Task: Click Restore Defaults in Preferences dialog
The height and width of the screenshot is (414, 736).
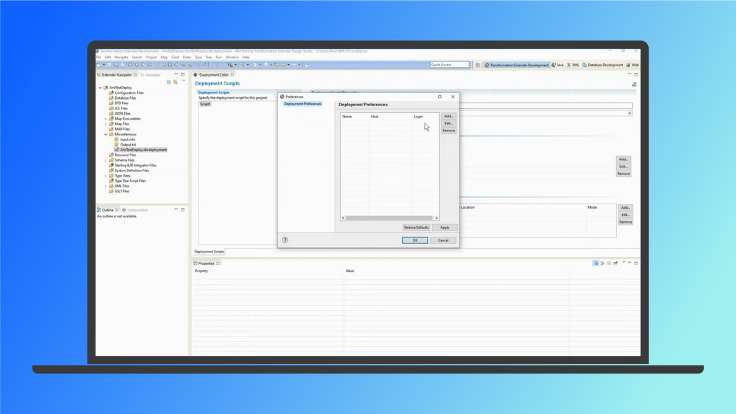Action: [416, 227]
